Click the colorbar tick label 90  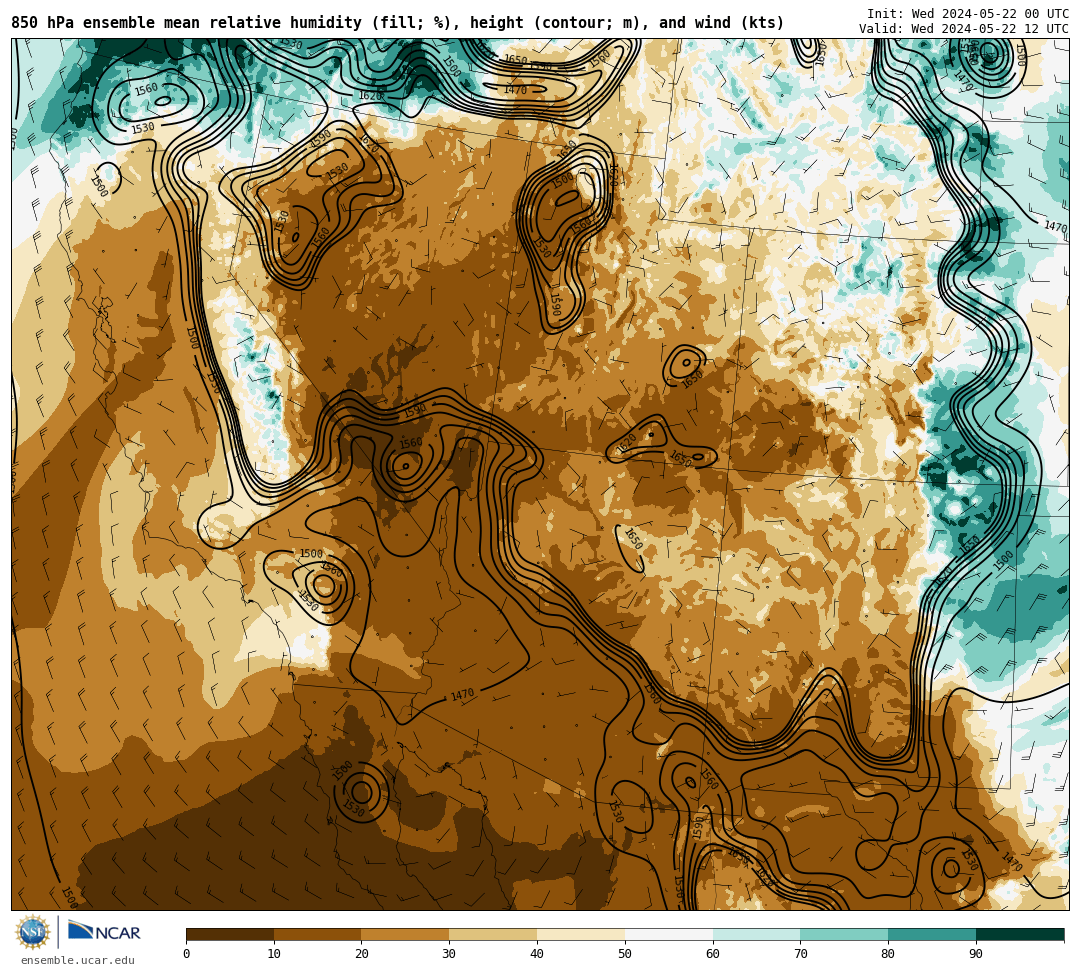click(976, 954)
